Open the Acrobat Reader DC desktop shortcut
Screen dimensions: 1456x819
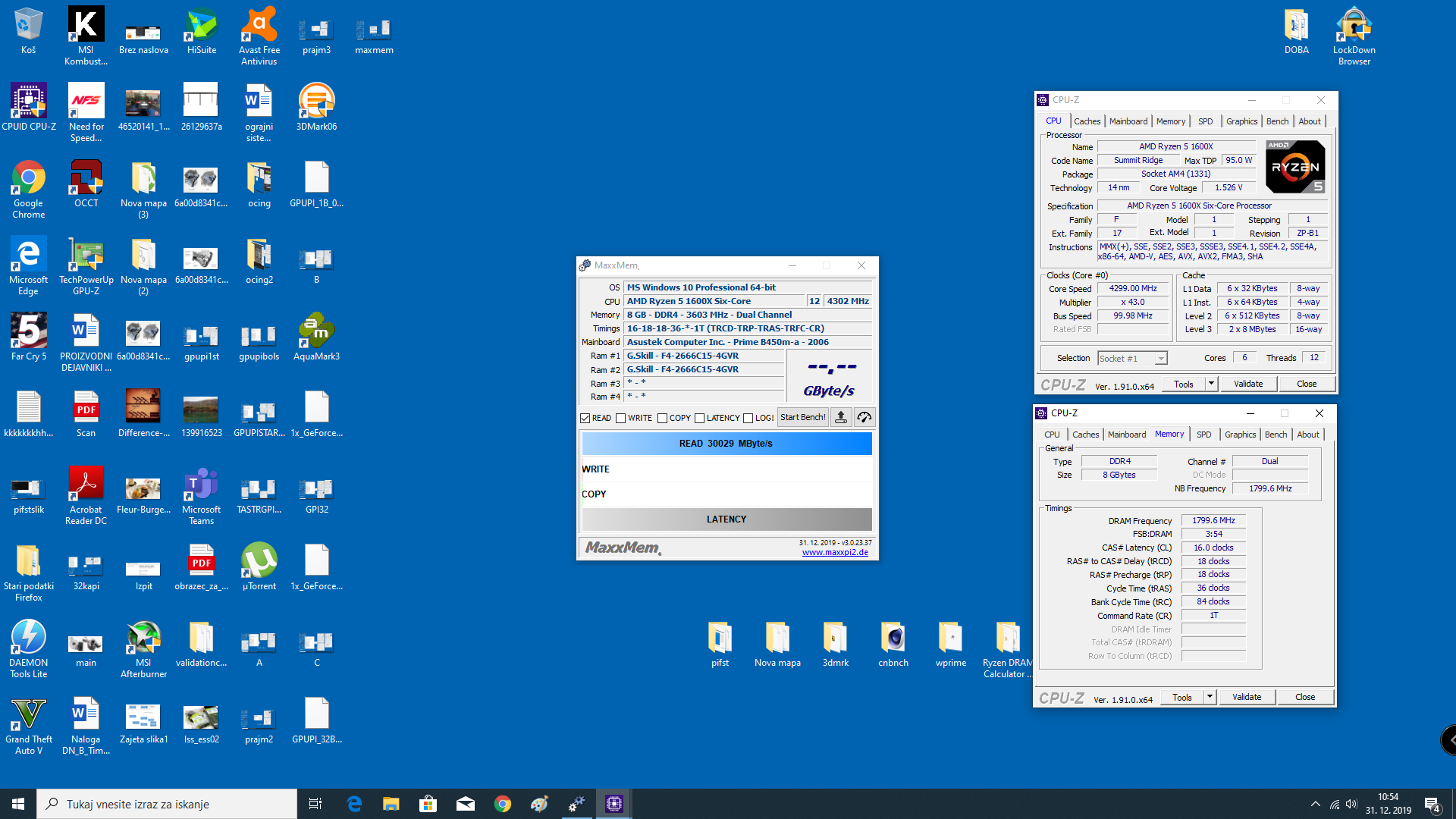86,495
